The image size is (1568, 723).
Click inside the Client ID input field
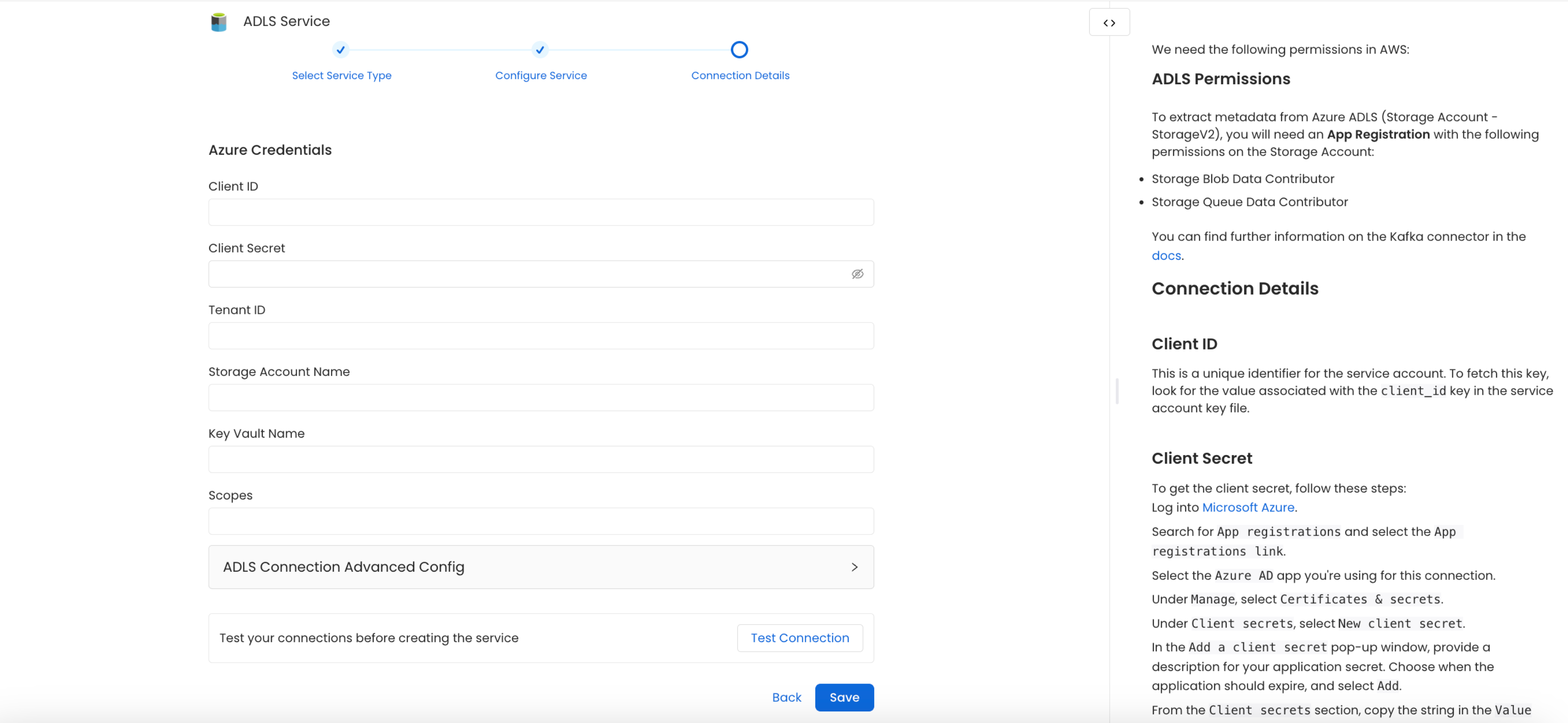(x=541, y=212)
